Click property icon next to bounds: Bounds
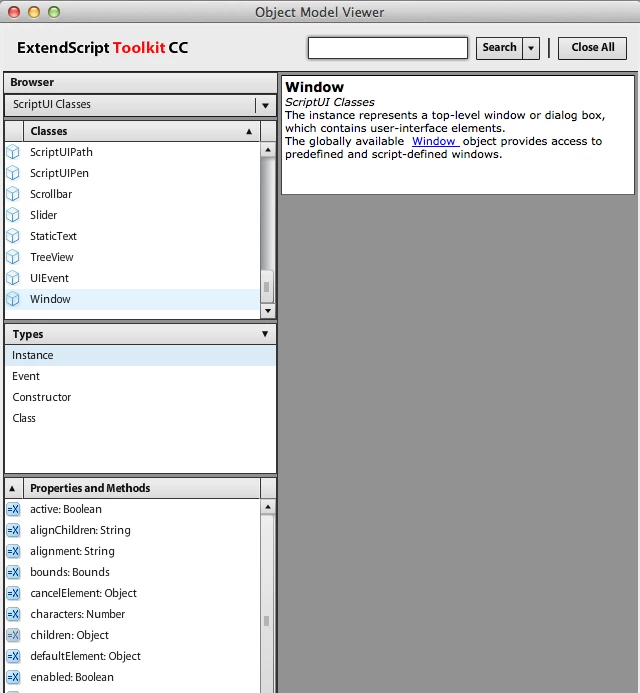The width and height of the screenshot is (640, 693). (x=13, y=572)
